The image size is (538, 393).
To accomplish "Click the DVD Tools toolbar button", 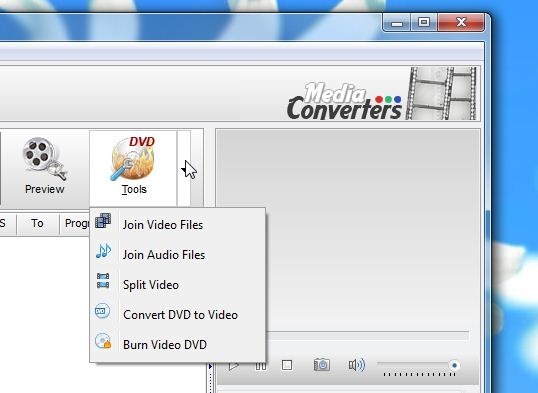I will pyautogui.click(x=133, y=166).
